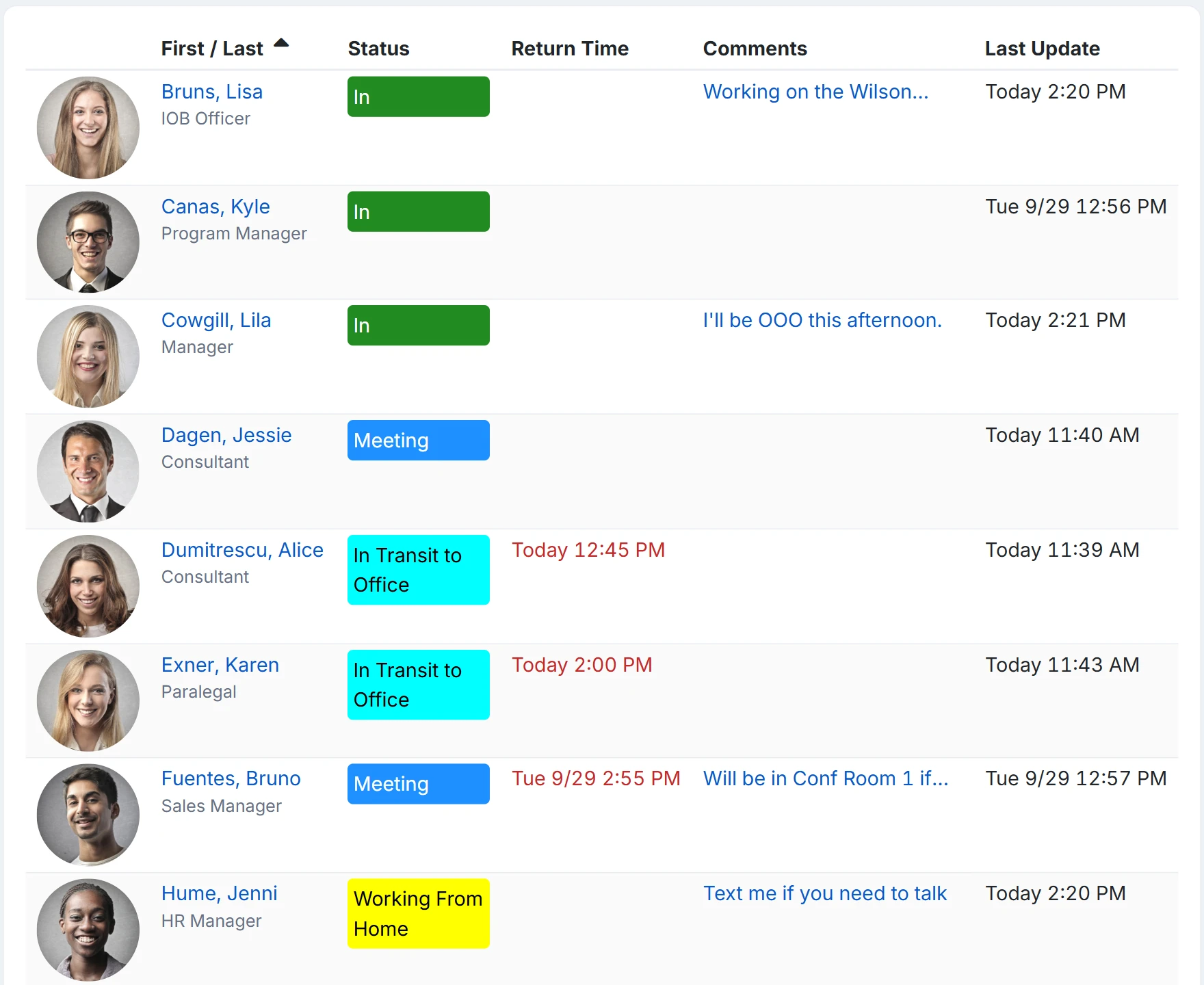Click Bruno Fuentes' profile photo
Screen dimensions: 1204x985
88,815
